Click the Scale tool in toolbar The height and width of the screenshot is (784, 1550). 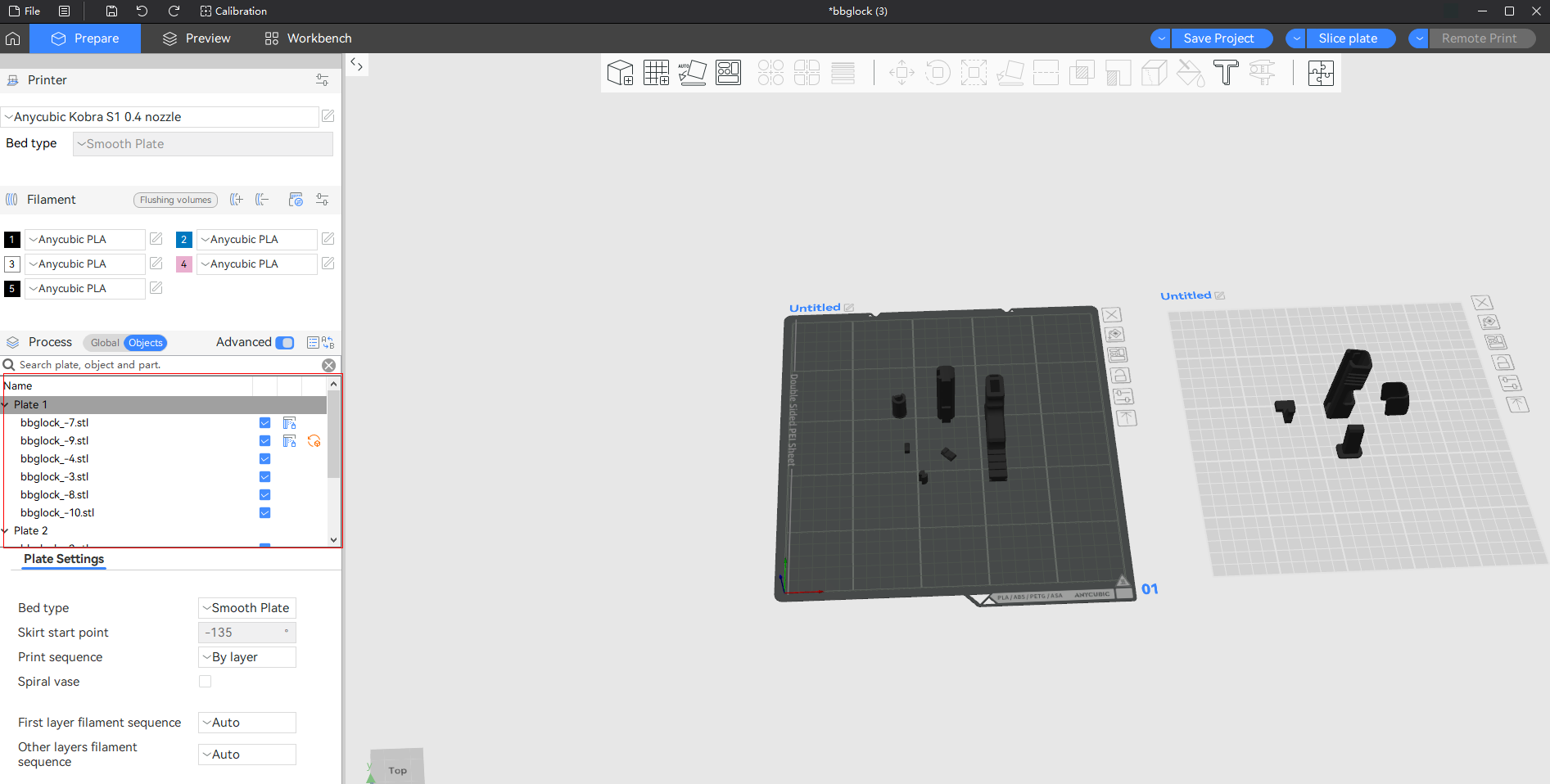click(974, 73)
